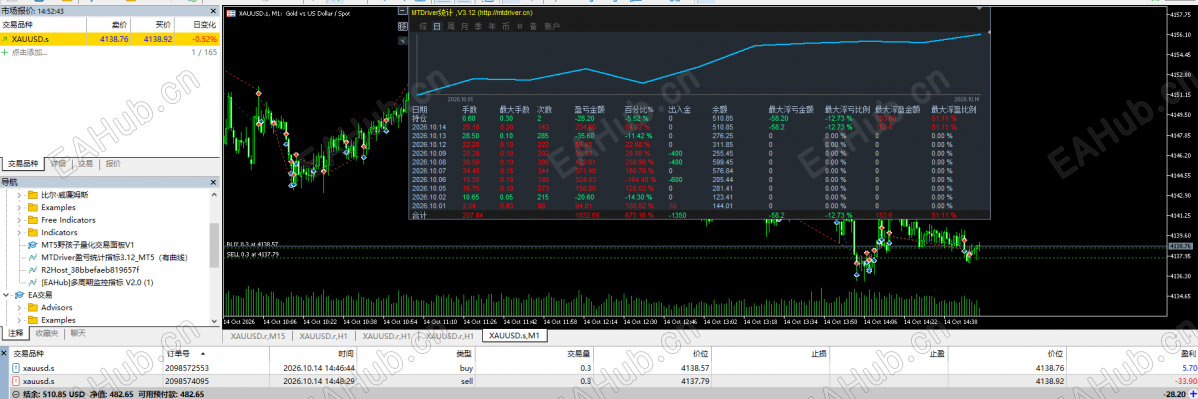
Task: Click the red sell order icon for 2098574095
Action: point(17,380)
